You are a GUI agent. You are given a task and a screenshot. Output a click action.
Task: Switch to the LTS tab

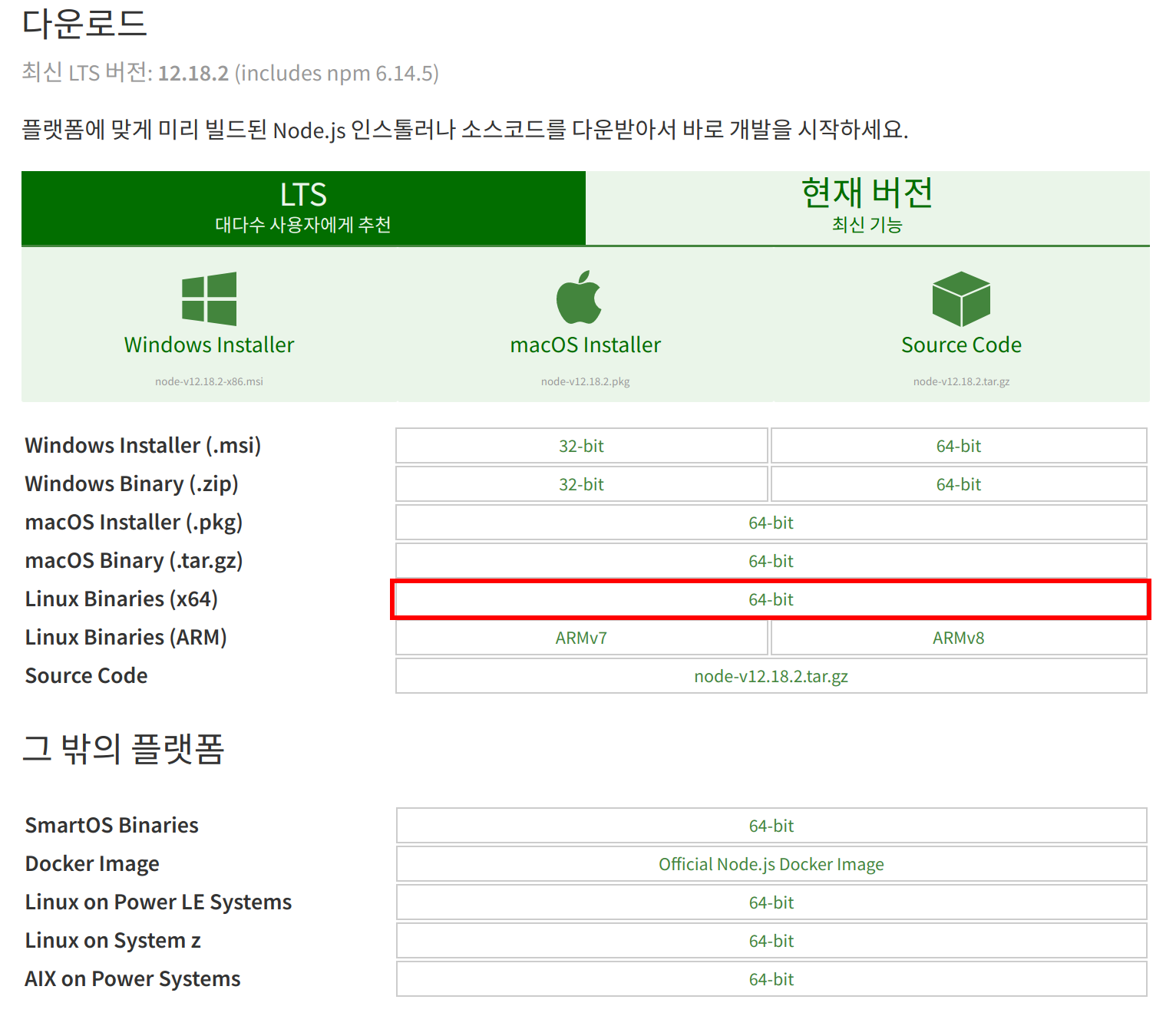303,208
